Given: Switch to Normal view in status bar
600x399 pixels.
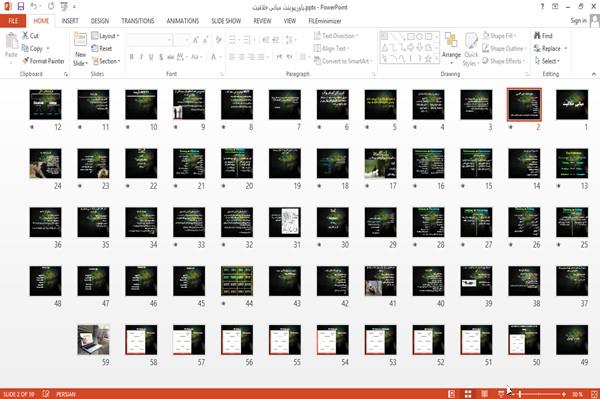Looking at the screenshot, I should 452,394.
